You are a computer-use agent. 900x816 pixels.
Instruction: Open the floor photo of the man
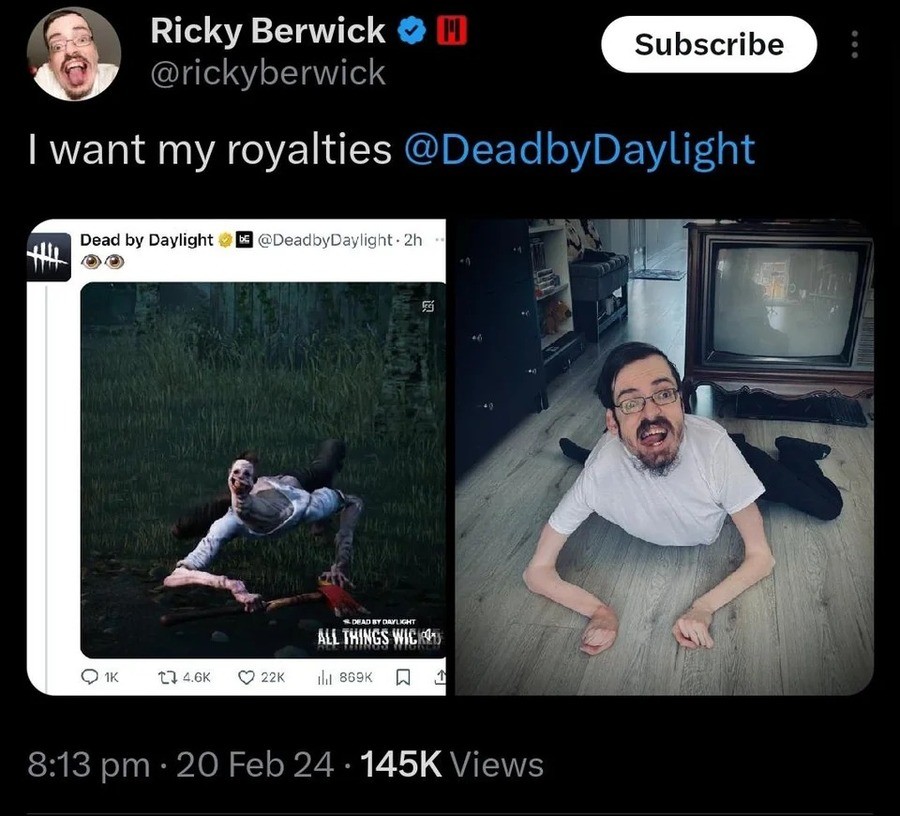pyautogui.click(x=665, y=457)
